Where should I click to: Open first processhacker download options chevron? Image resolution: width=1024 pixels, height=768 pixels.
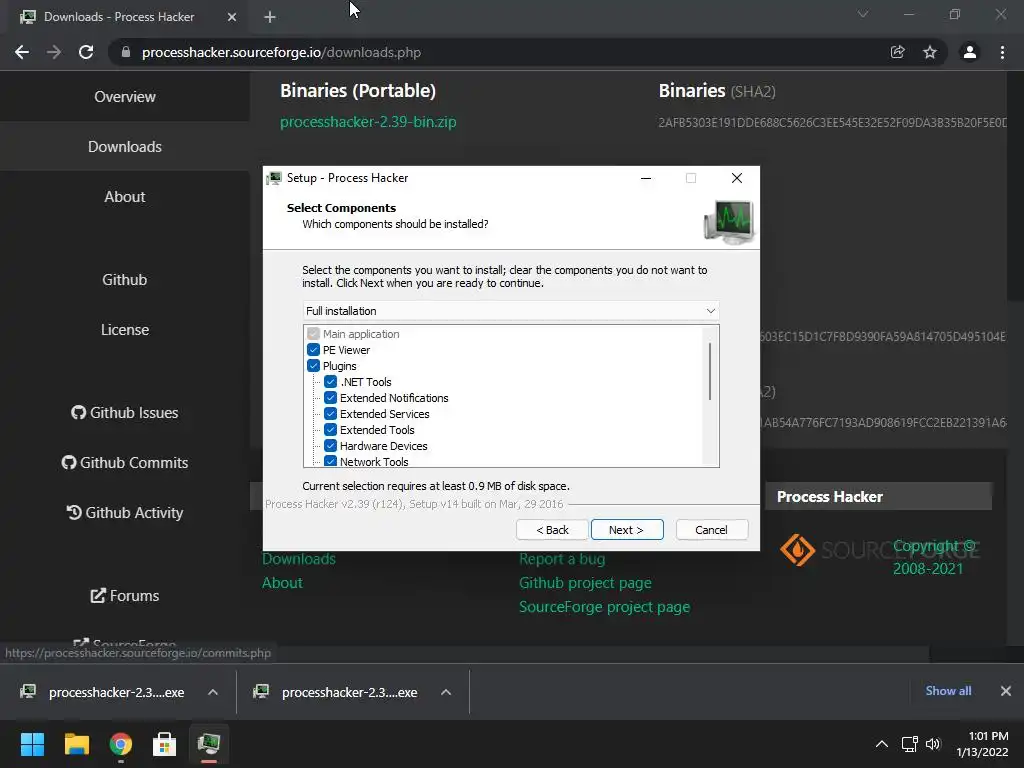tap(213, 692)
